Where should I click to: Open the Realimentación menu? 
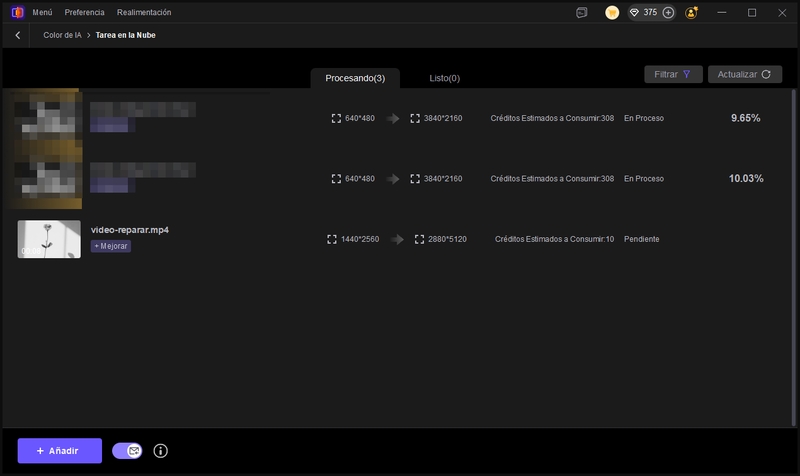tap(144, 13)
